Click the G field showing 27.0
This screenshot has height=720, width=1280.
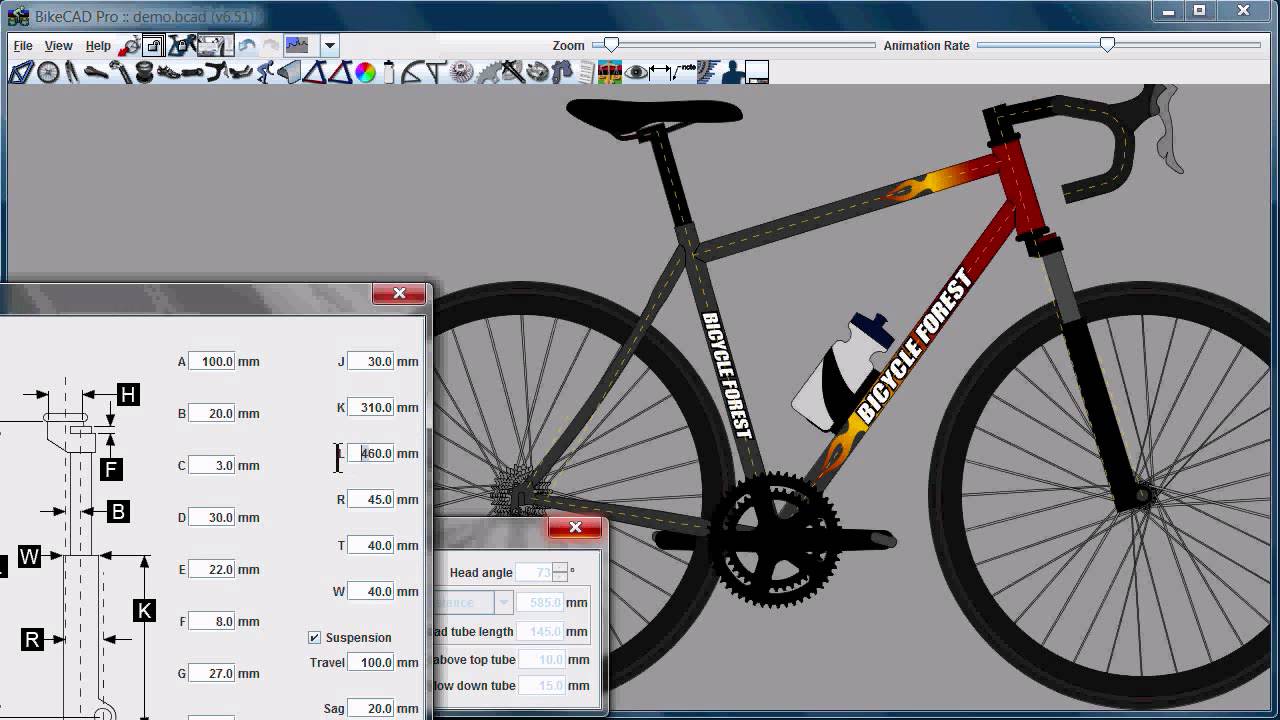pos(212,673)
